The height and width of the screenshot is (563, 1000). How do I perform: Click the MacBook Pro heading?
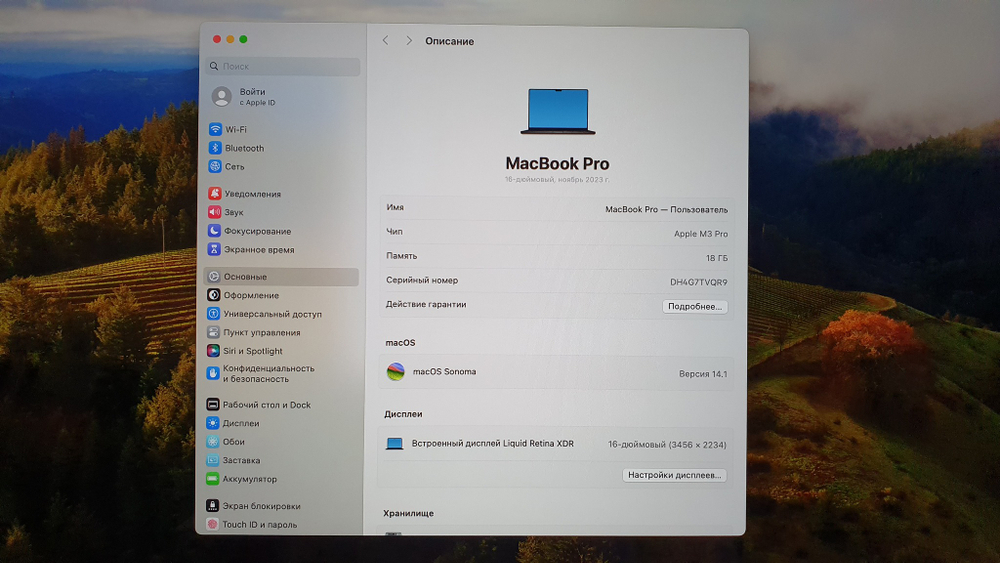(x=557, y=164)
